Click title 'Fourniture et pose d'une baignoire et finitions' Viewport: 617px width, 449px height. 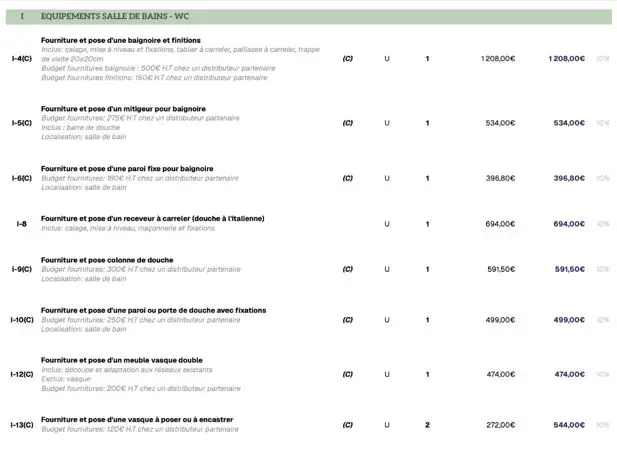click(x=127, y=40)
